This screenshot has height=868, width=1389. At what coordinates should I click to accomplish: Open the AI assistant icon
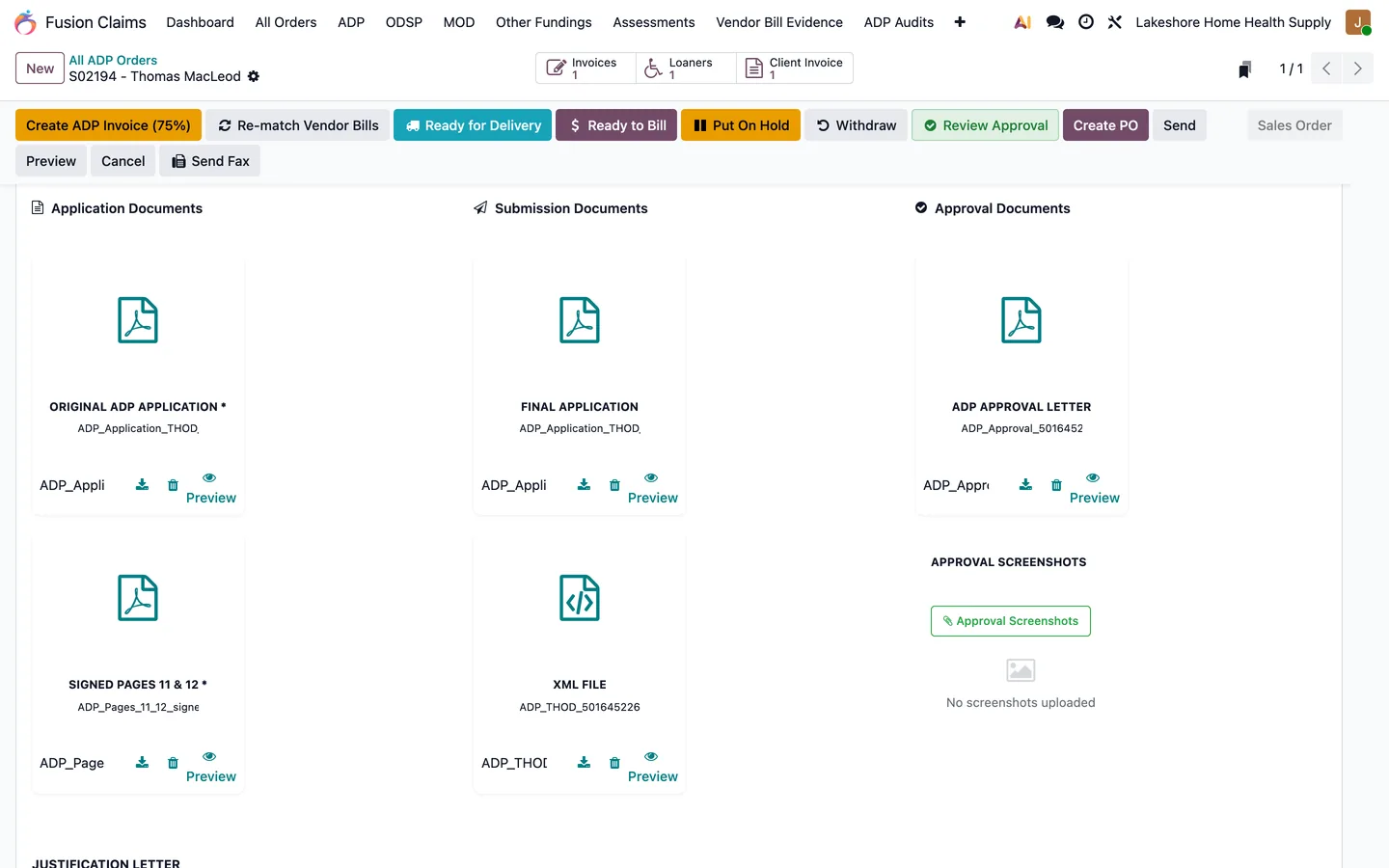1022,22
